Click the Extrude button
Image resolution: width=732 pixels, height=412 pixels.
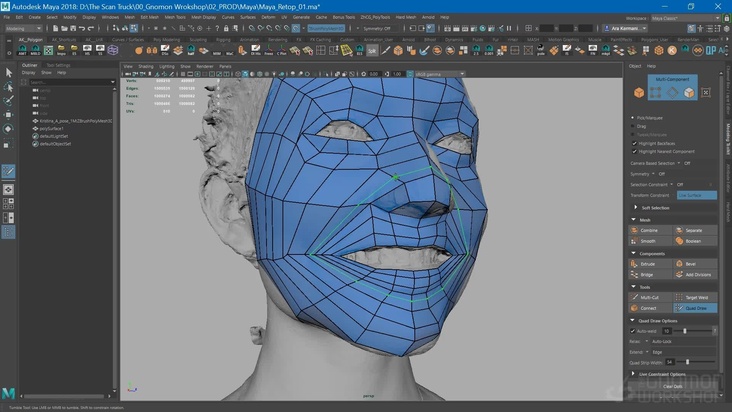click(x=650, y=264)
